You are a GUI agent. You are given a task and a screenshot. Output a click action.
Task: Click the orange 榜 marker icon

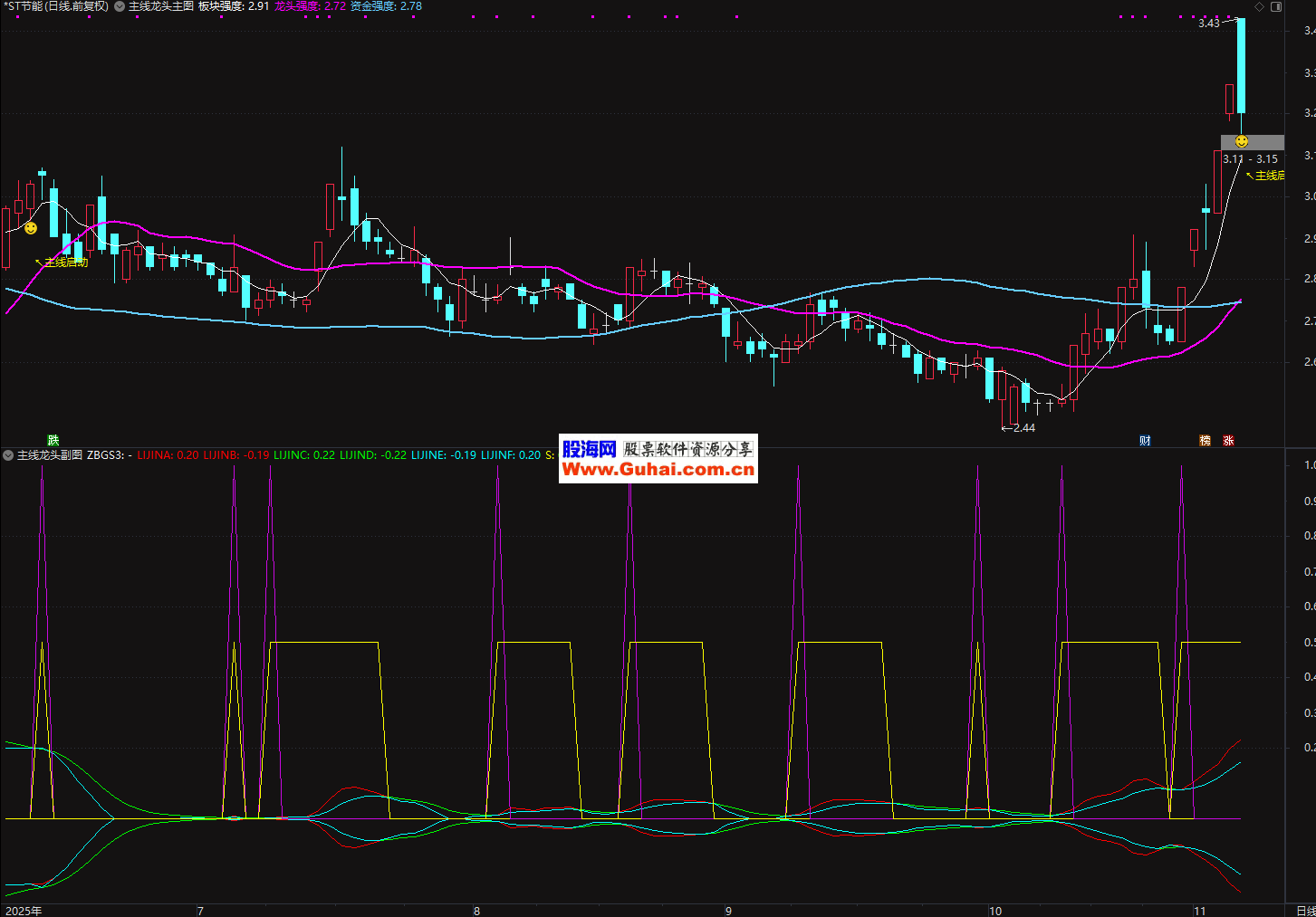click(x=1205, y=441)
